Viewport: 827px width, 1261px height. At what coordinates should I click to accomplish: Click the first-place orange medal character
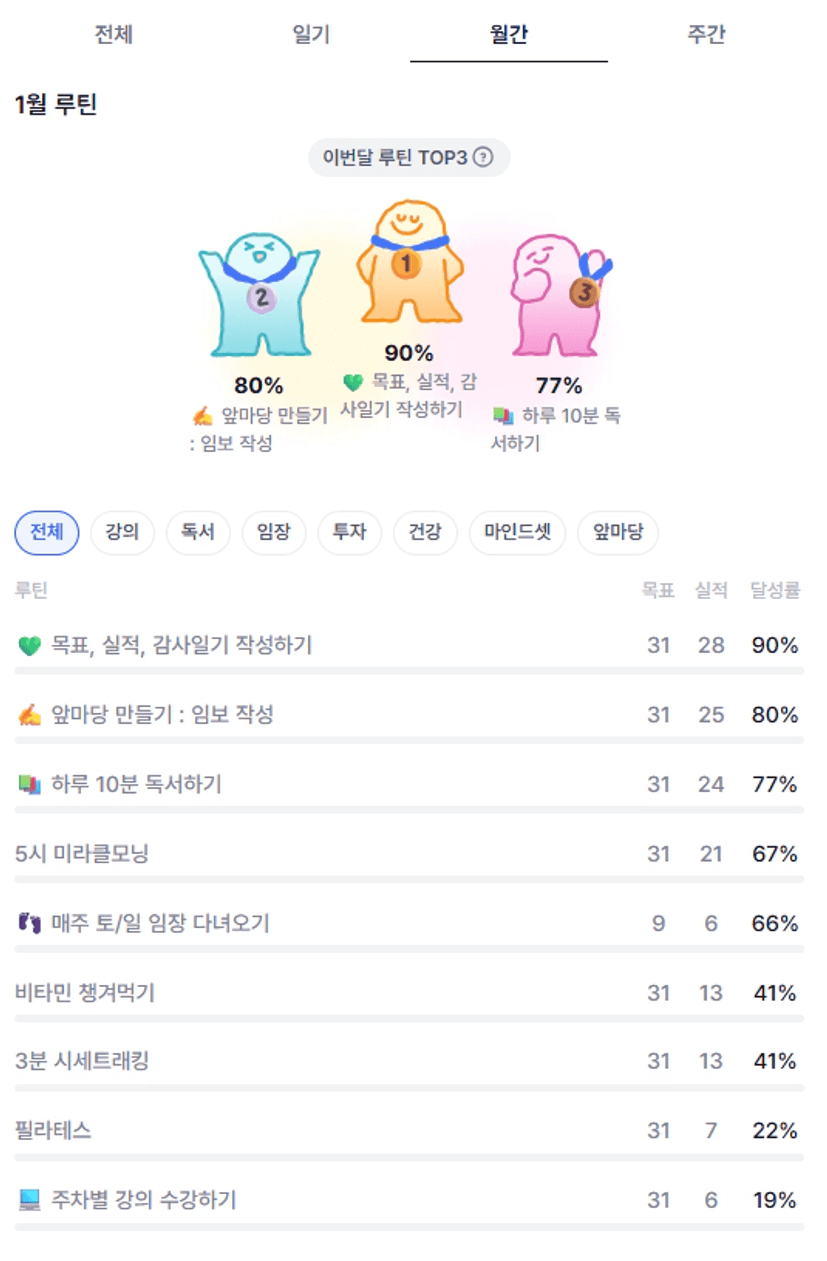tap(407, 266)
